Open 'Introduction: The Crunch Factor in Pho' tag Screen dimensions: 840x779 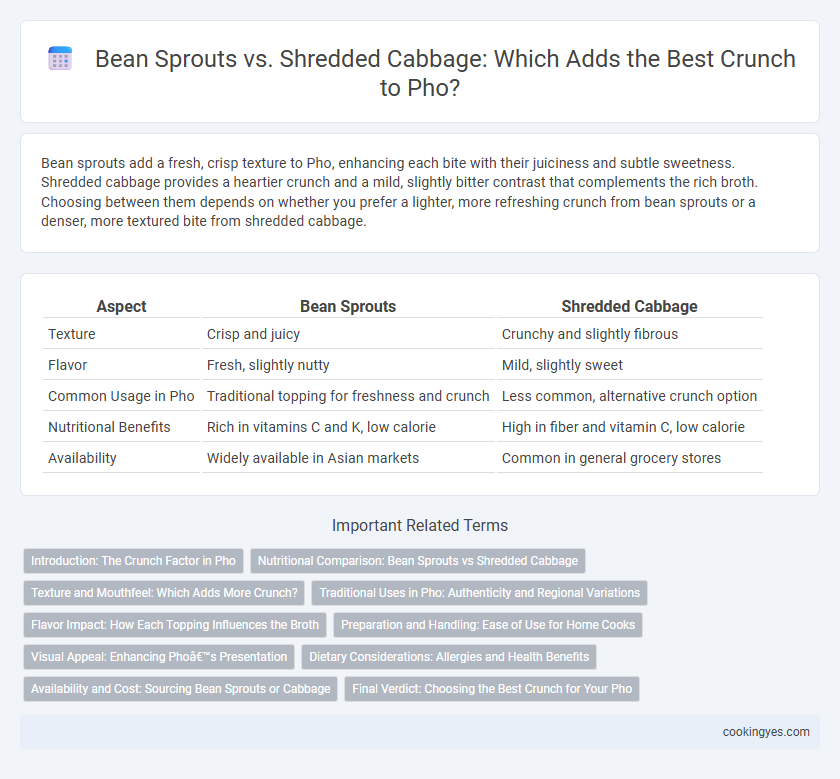tap(133, 561)
